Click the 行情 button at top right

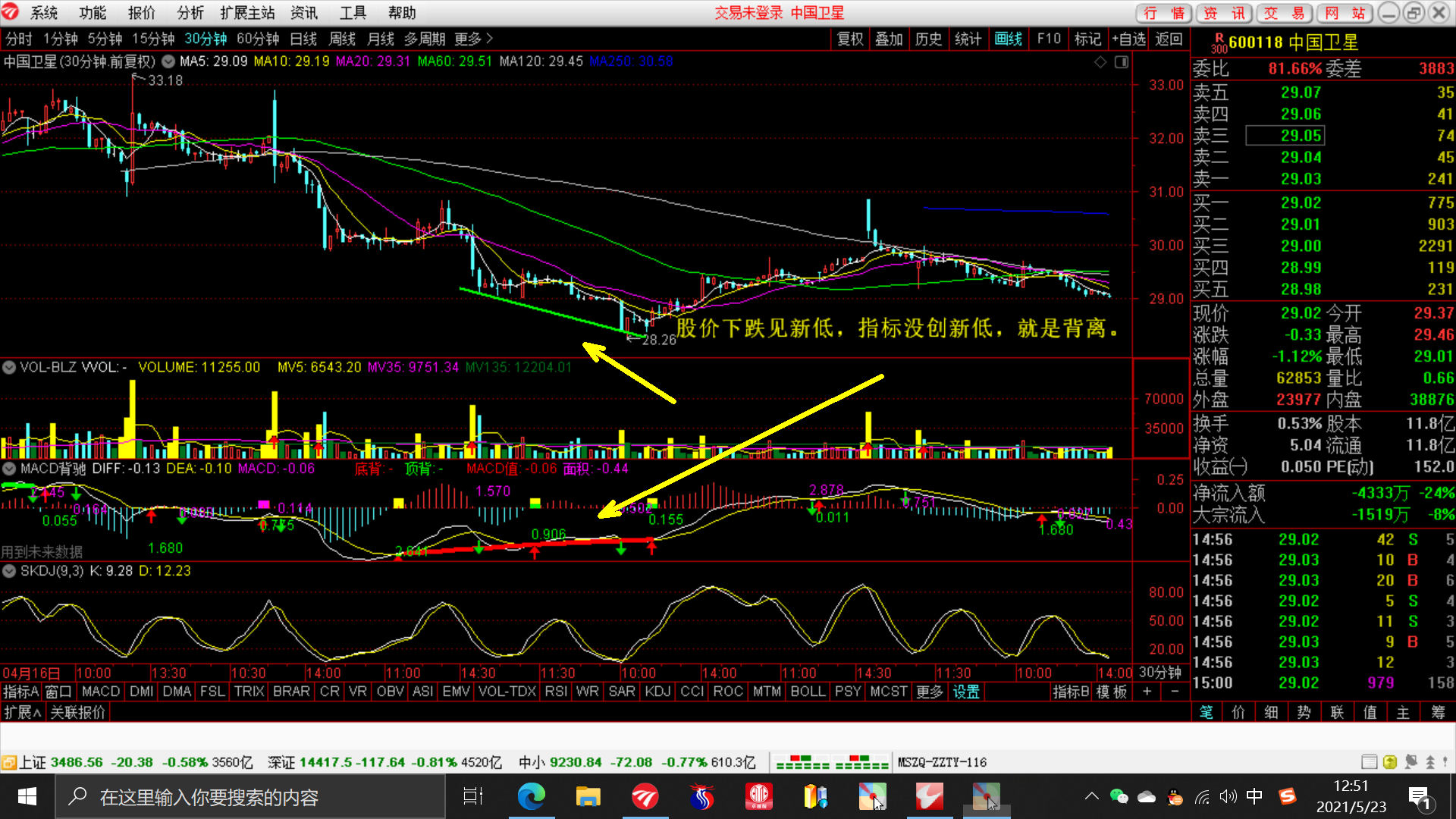[1164, 13]
